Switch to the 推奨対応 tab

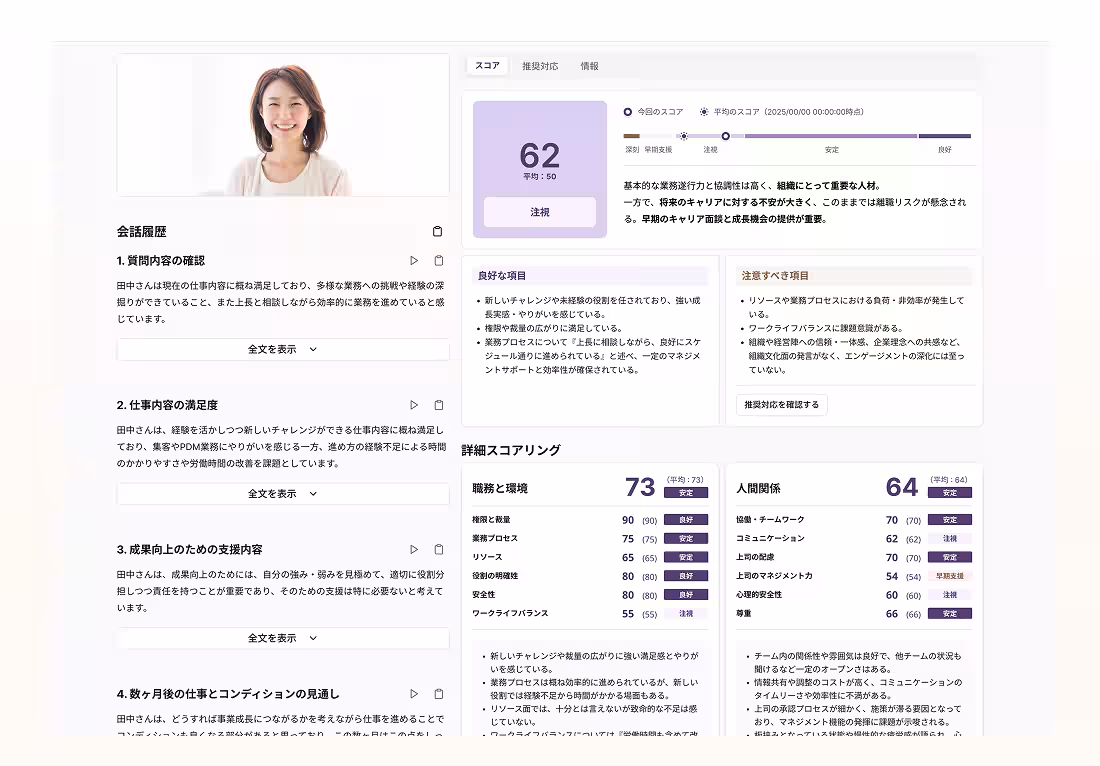click(x=541, y=64)
